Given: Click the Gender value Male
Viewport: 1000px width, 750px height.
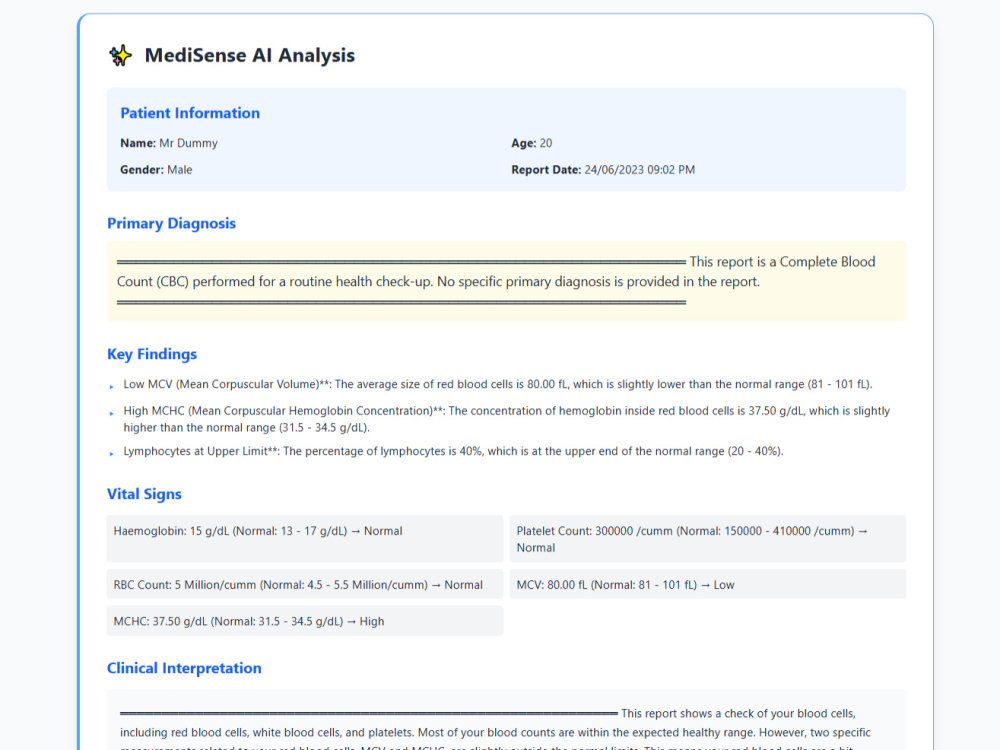Looking at the screenshot, I should (180, 170).
